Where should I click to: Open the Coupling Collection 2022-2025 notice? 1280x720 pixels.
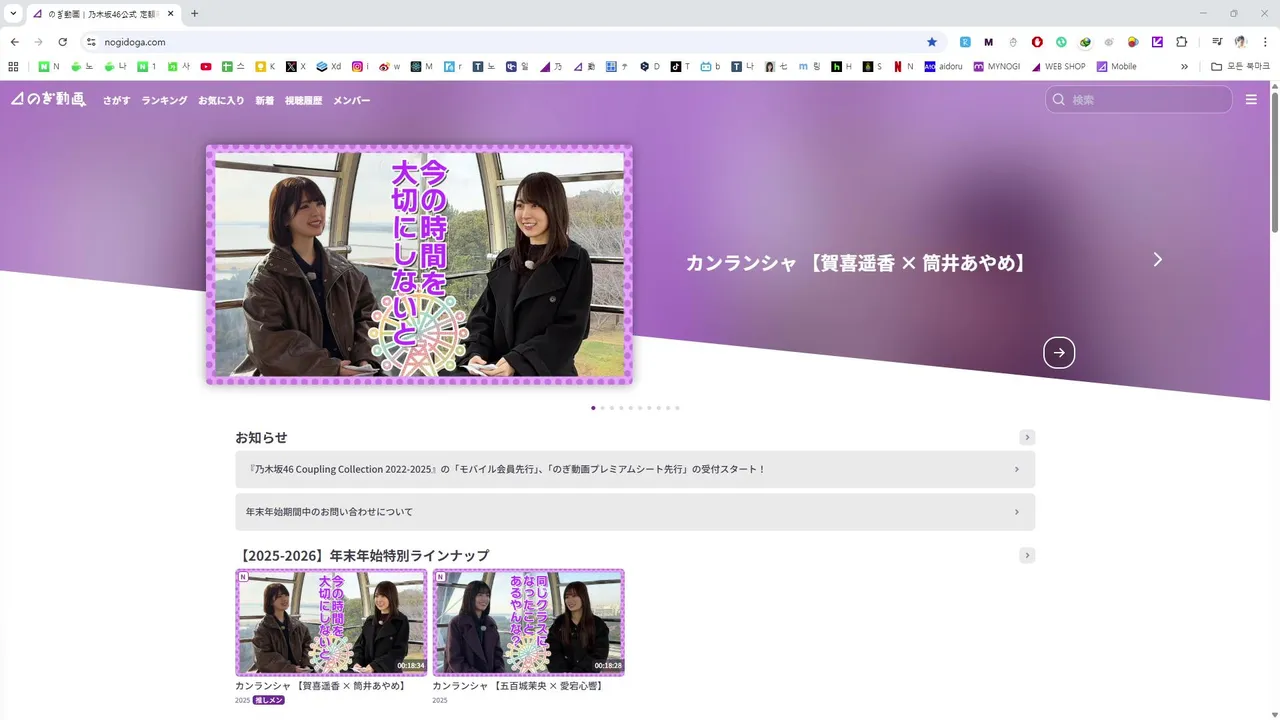[635, 469]
